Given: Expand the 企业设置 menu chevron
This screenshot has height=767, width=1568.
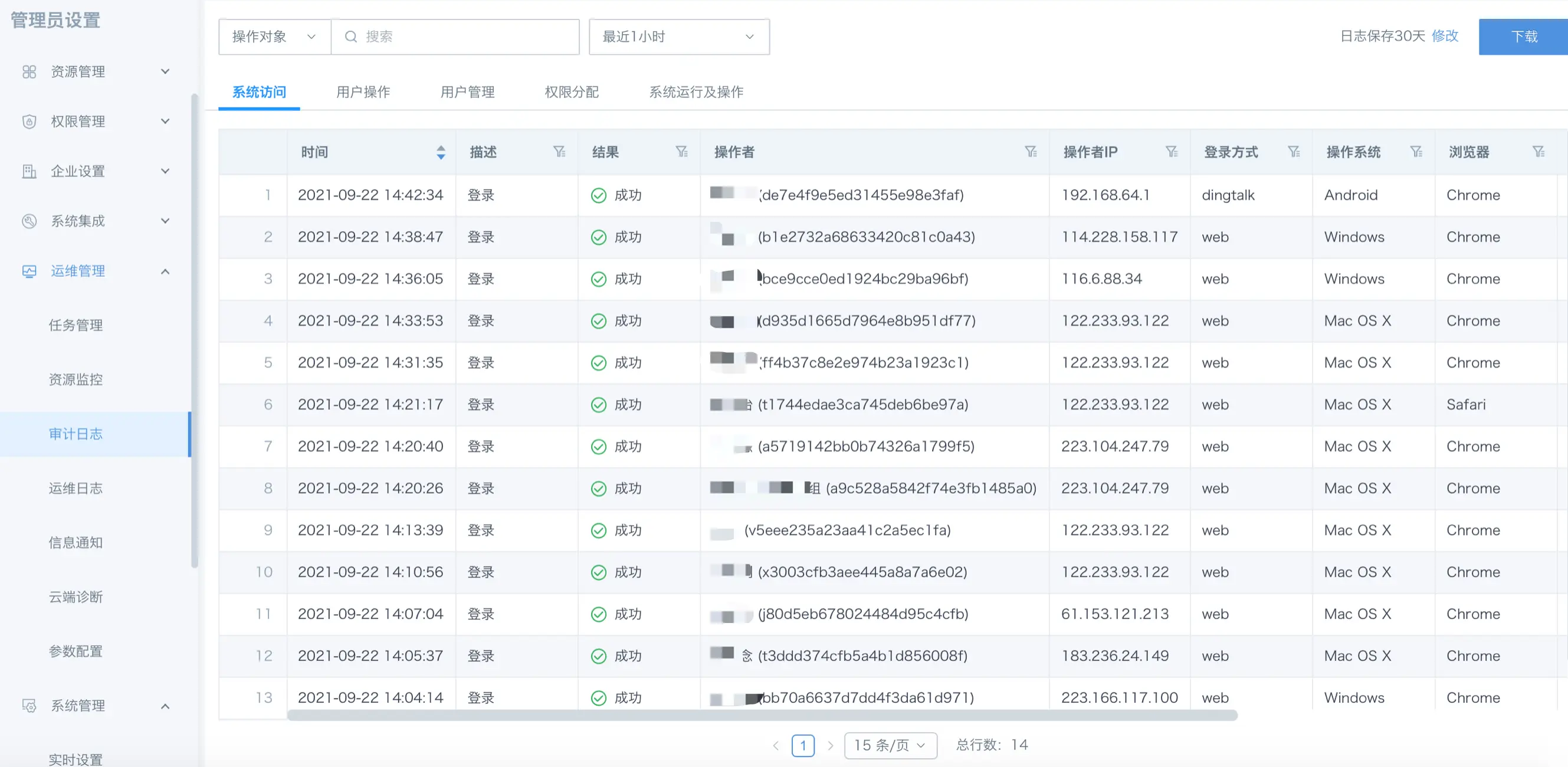Looking at the screenshot, I should point(165,172).
